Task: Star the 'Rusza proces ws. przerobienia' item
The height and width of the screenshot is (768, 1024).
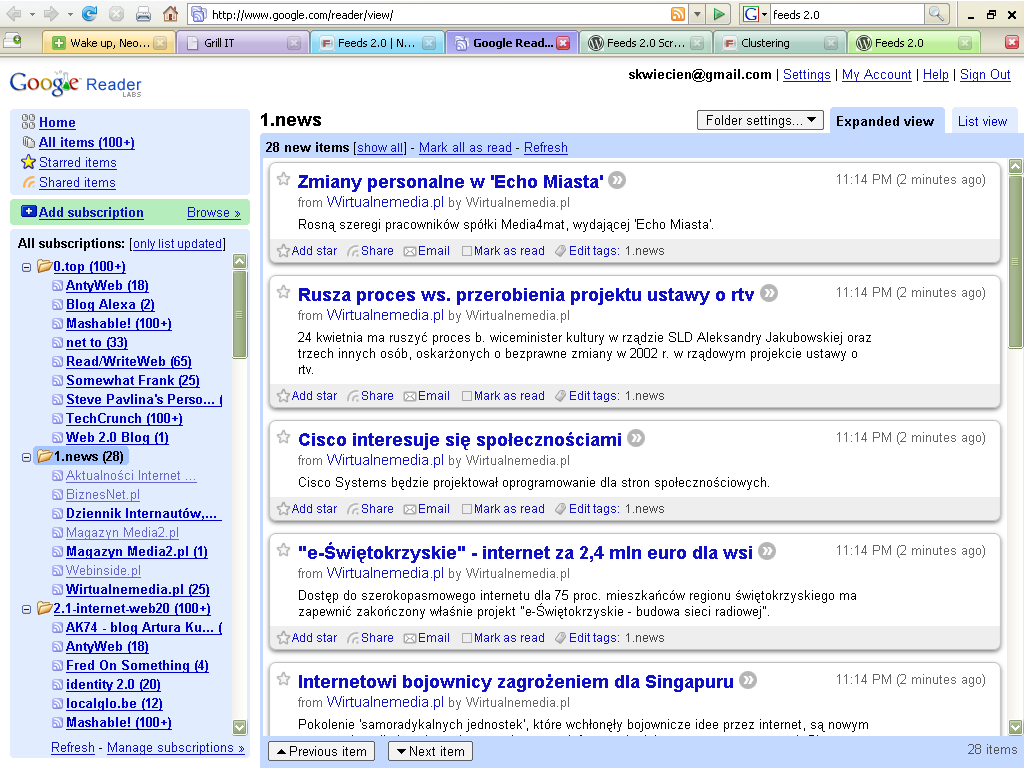Action: pyautogui.click(x=283, y=292)
